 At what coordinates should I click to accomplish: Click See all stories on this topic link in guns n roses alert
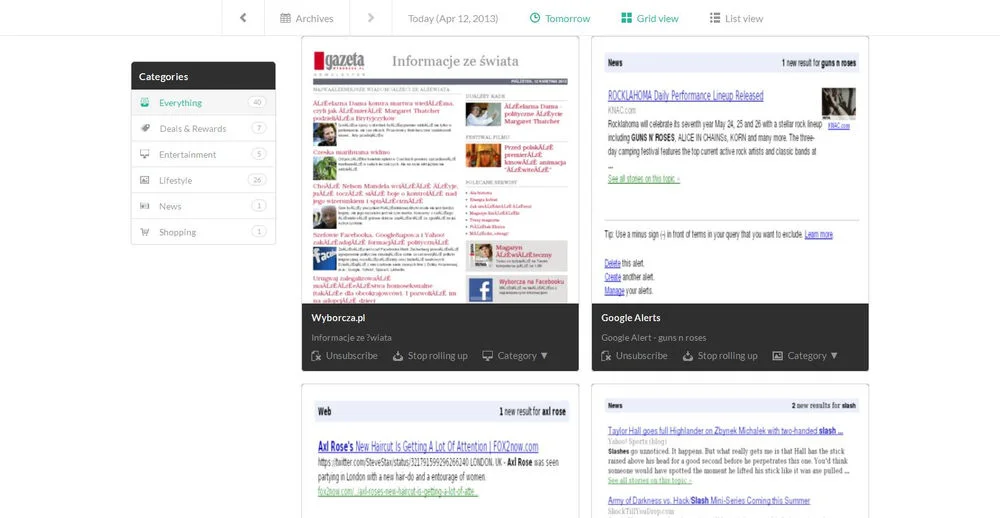(x=643, y=179)
